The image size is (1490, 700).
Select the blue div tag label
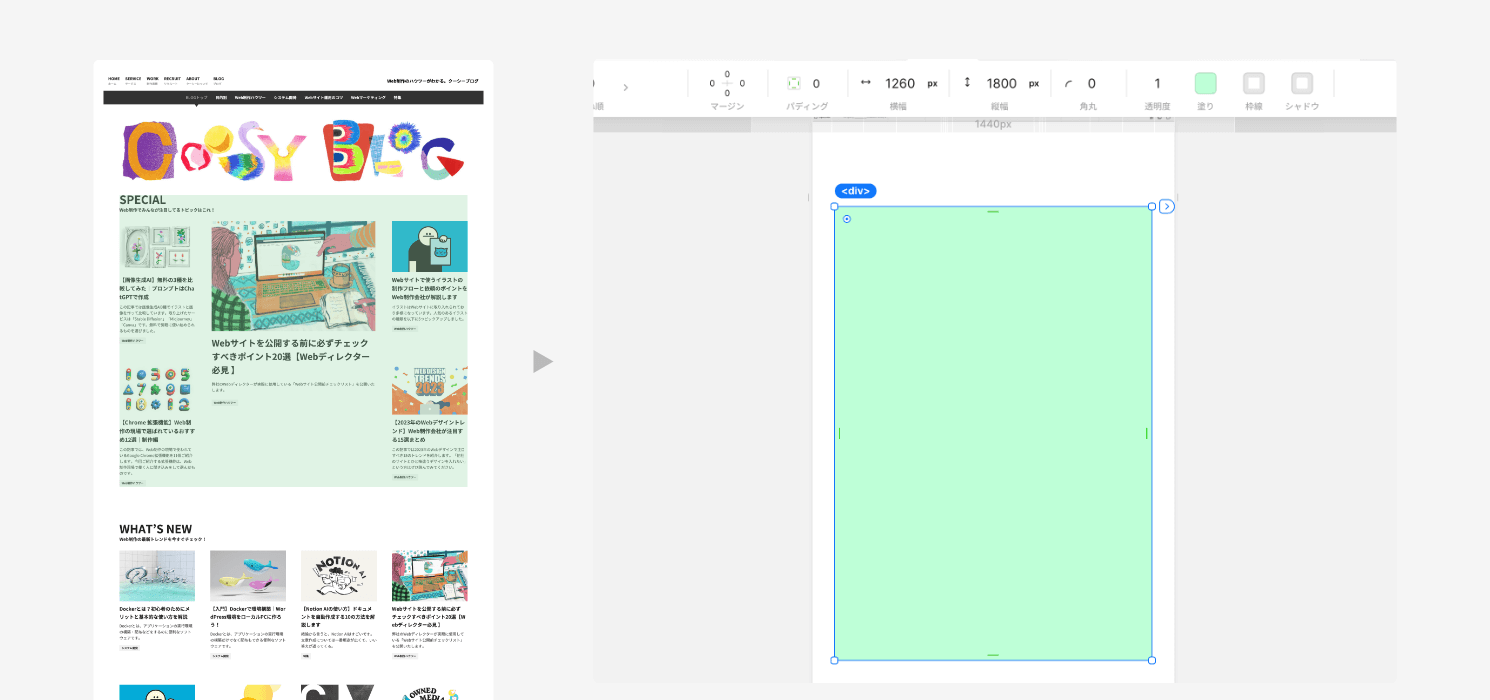[x=855, y=191]
